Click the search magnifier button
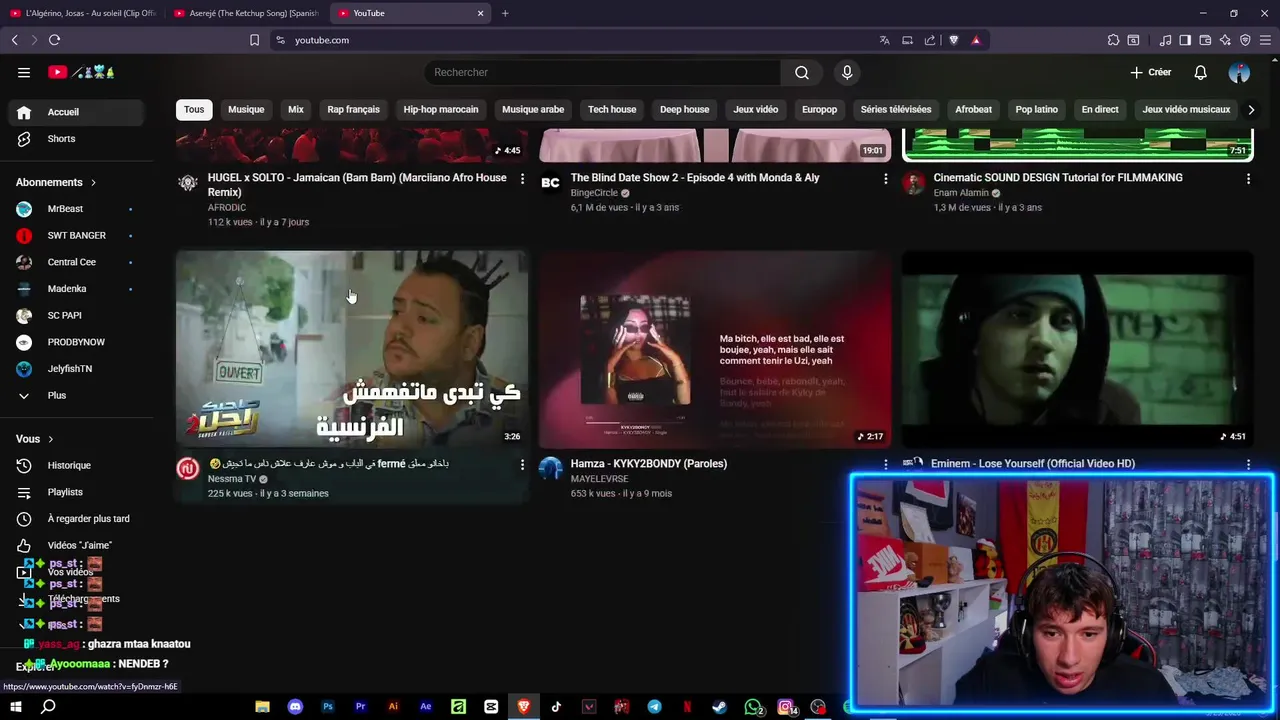Screen dimensions: 1280x720 point(802,72)
